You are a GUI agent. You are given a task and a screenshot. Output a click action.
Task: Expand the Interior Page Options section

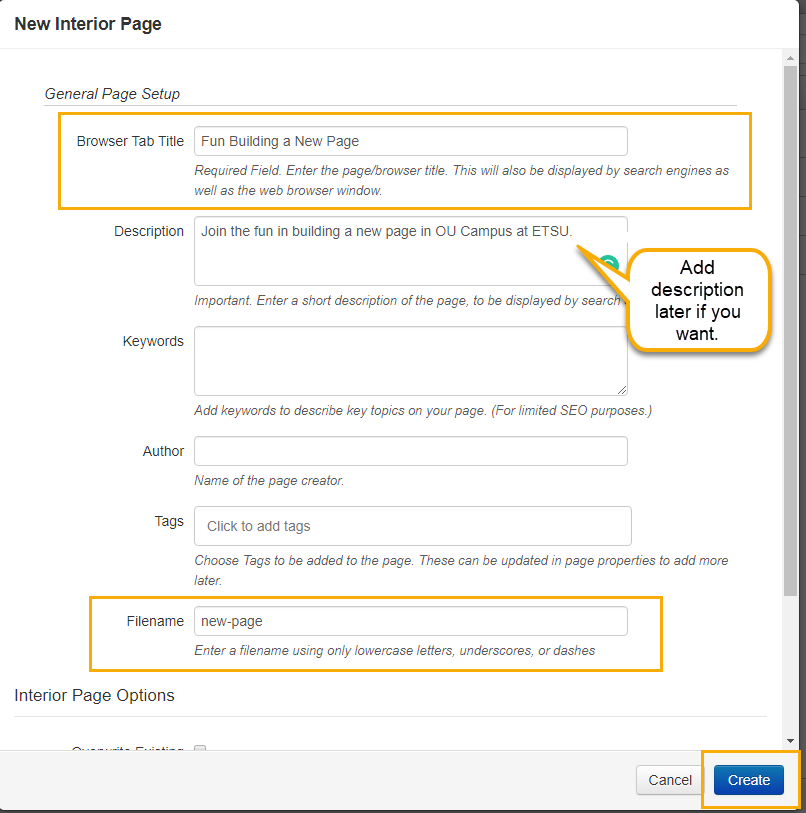pyautogui.click(x=94, y=695)
